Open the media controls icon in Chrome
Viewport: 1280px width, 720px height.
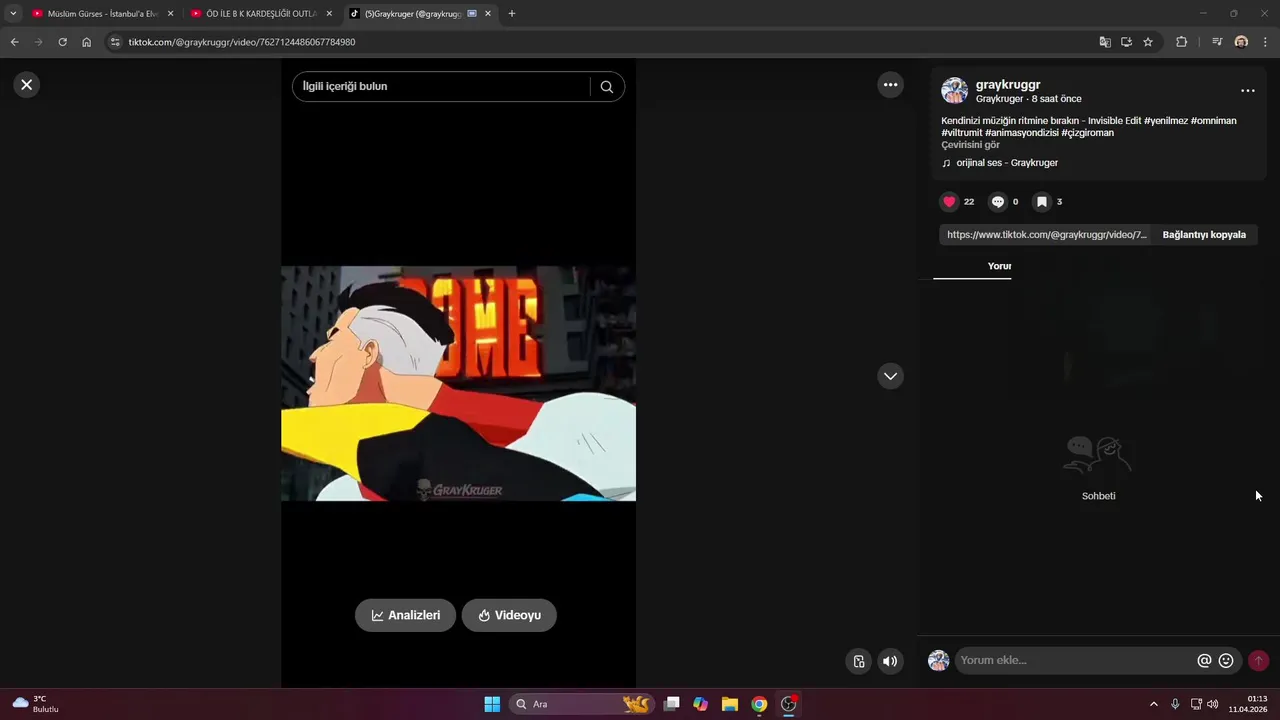1216,42
